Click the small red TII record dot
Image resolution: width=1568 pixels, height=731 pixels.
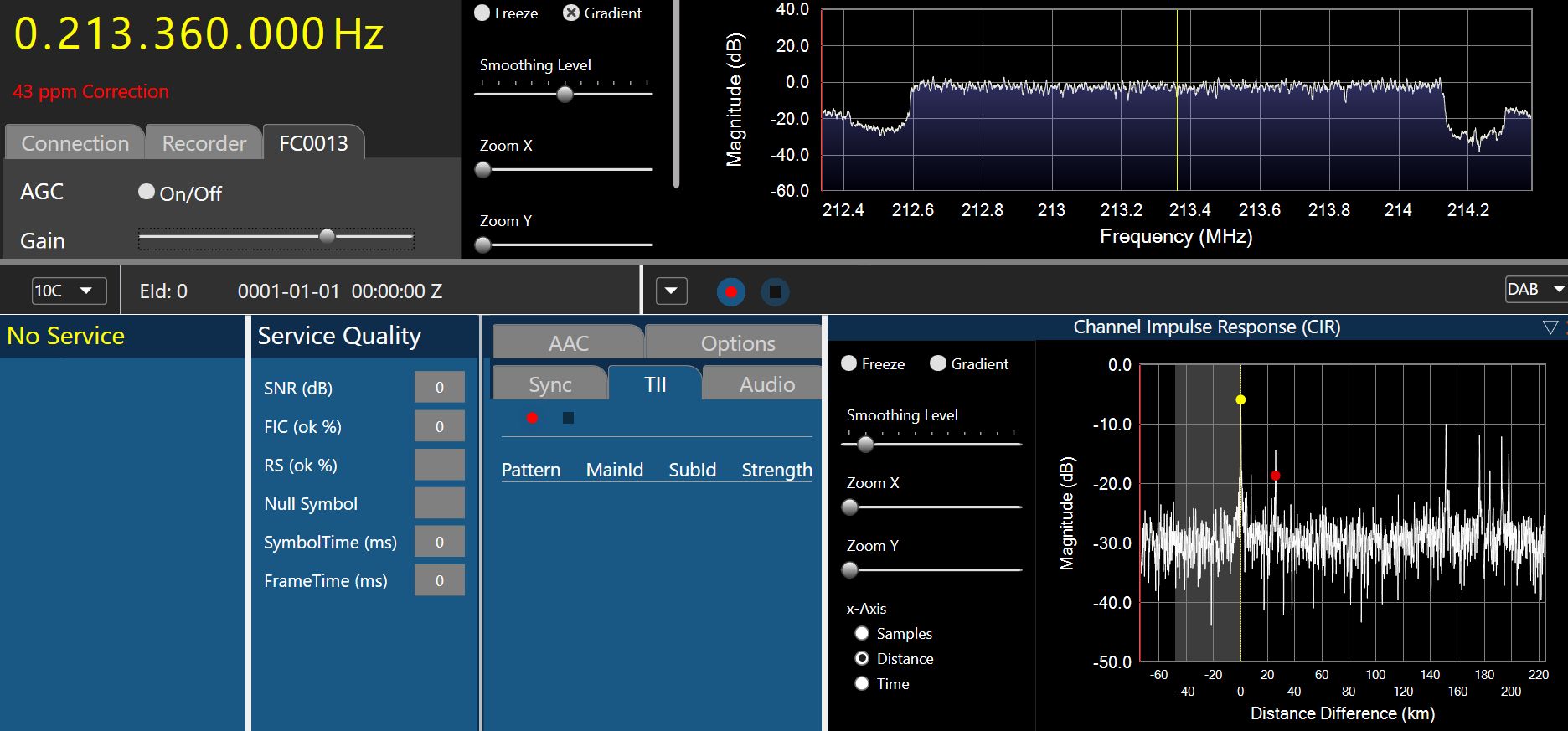pyautogui.click(x=532, y=418)
